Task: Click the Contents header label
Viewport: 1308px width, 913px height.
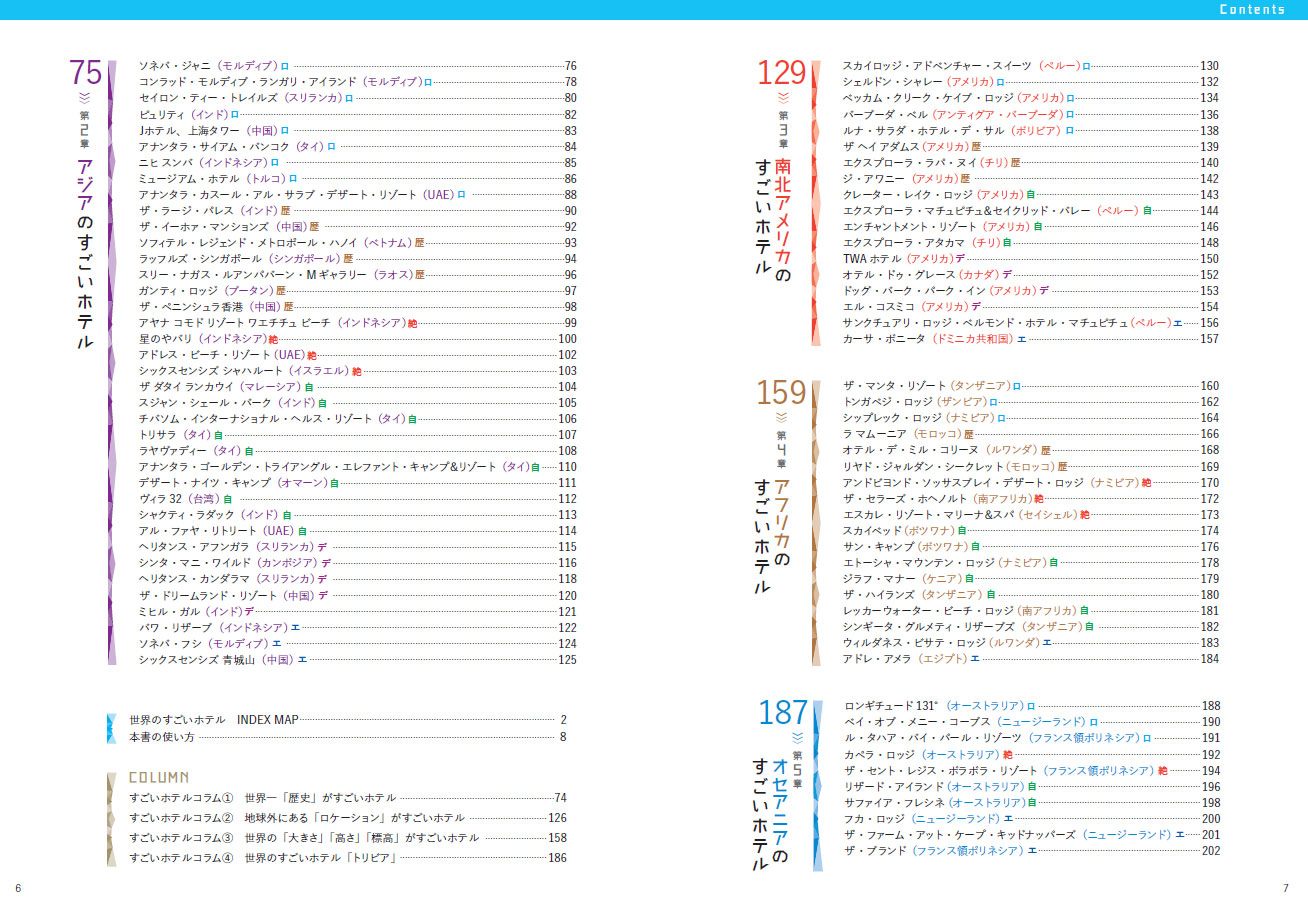Action: 1252,10
